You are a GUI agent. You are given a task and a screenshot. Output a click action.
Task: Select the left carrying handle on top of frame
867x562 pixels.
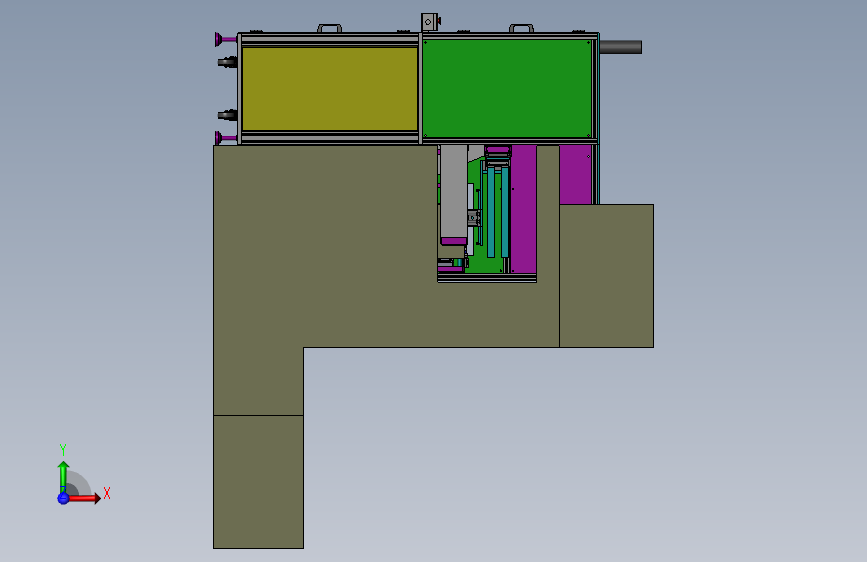click(x=330, y=28)
